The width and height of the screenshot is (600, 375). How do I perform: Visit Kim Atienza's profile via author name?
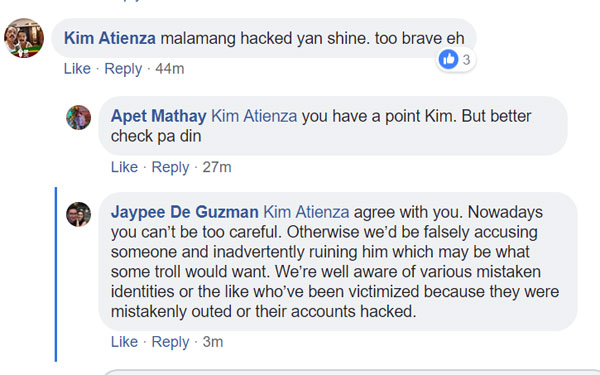(110, 38)
